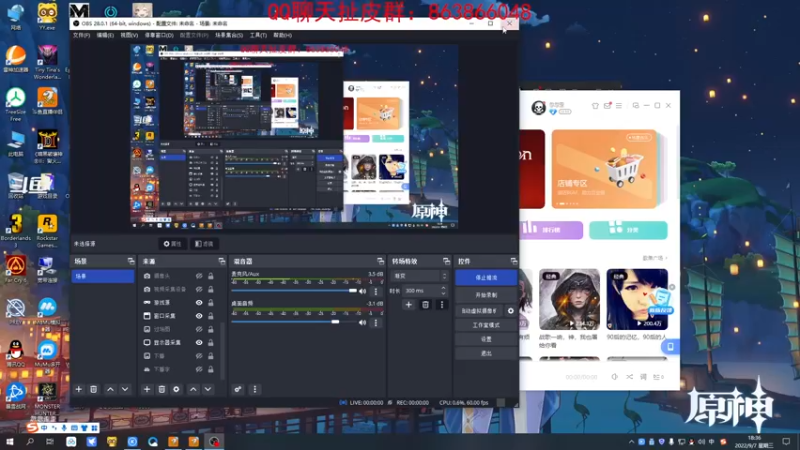This screenshot has width=800, height=450.
Task: Open main menu icon in music player
Action: pos(619,106)
